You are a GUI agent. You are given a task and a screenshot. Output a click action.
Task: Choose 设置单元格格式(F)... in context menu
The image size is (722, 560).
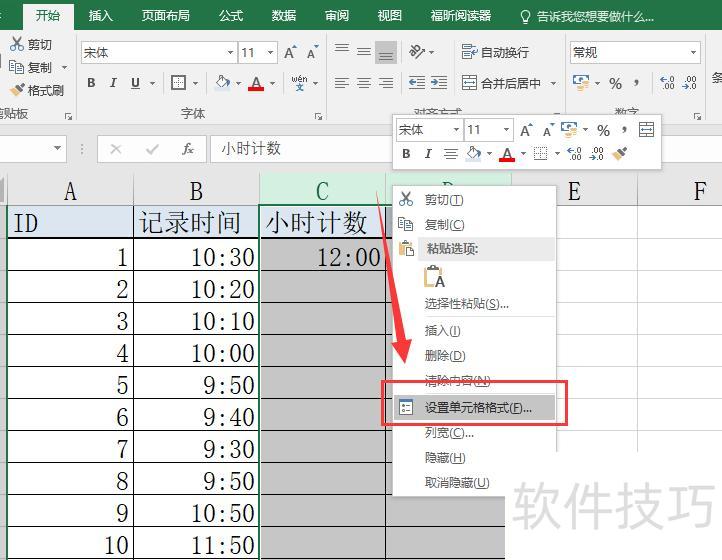tap(474, 408)
